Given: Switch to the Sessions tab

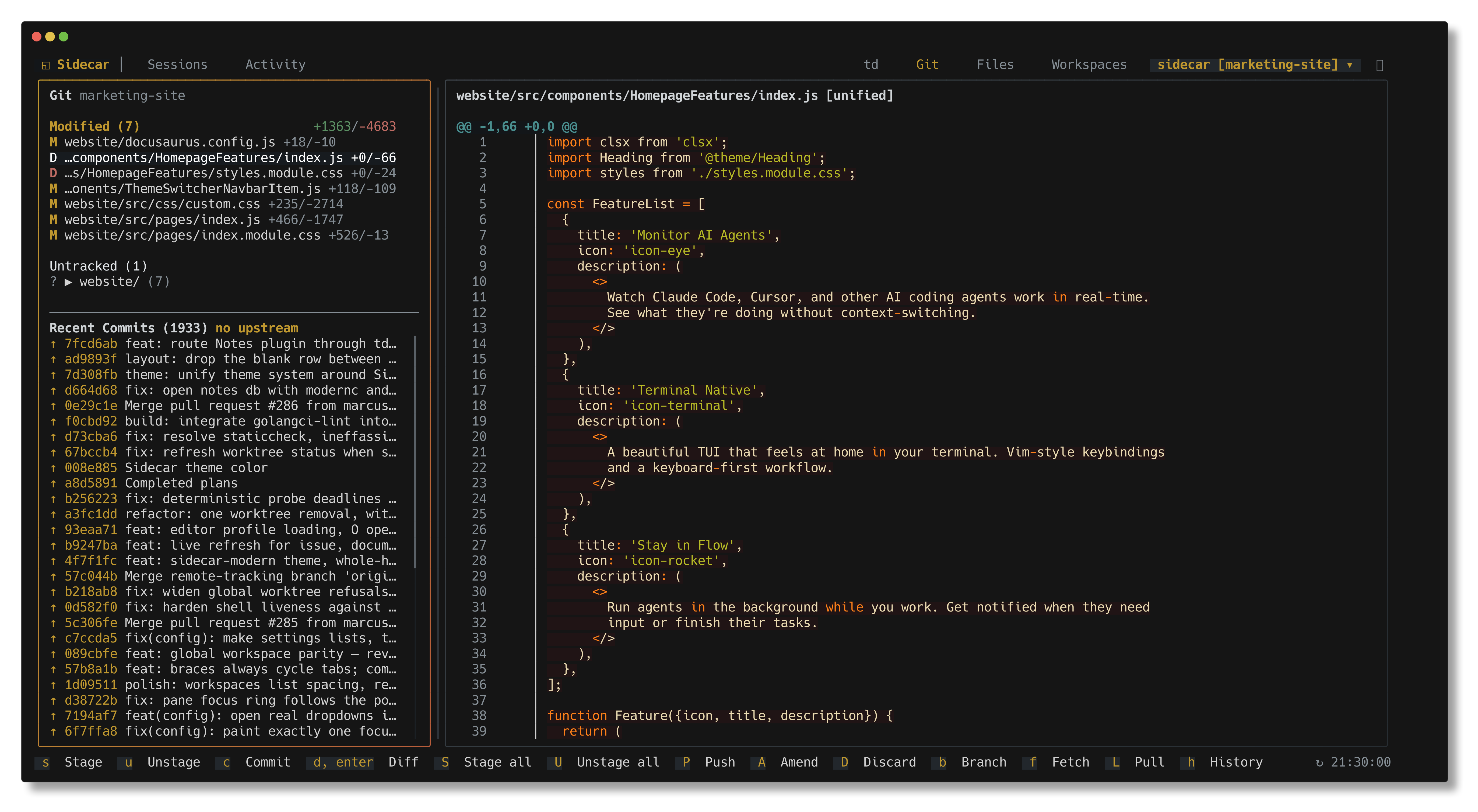Looking at the screenshot, I should (177, 64).
